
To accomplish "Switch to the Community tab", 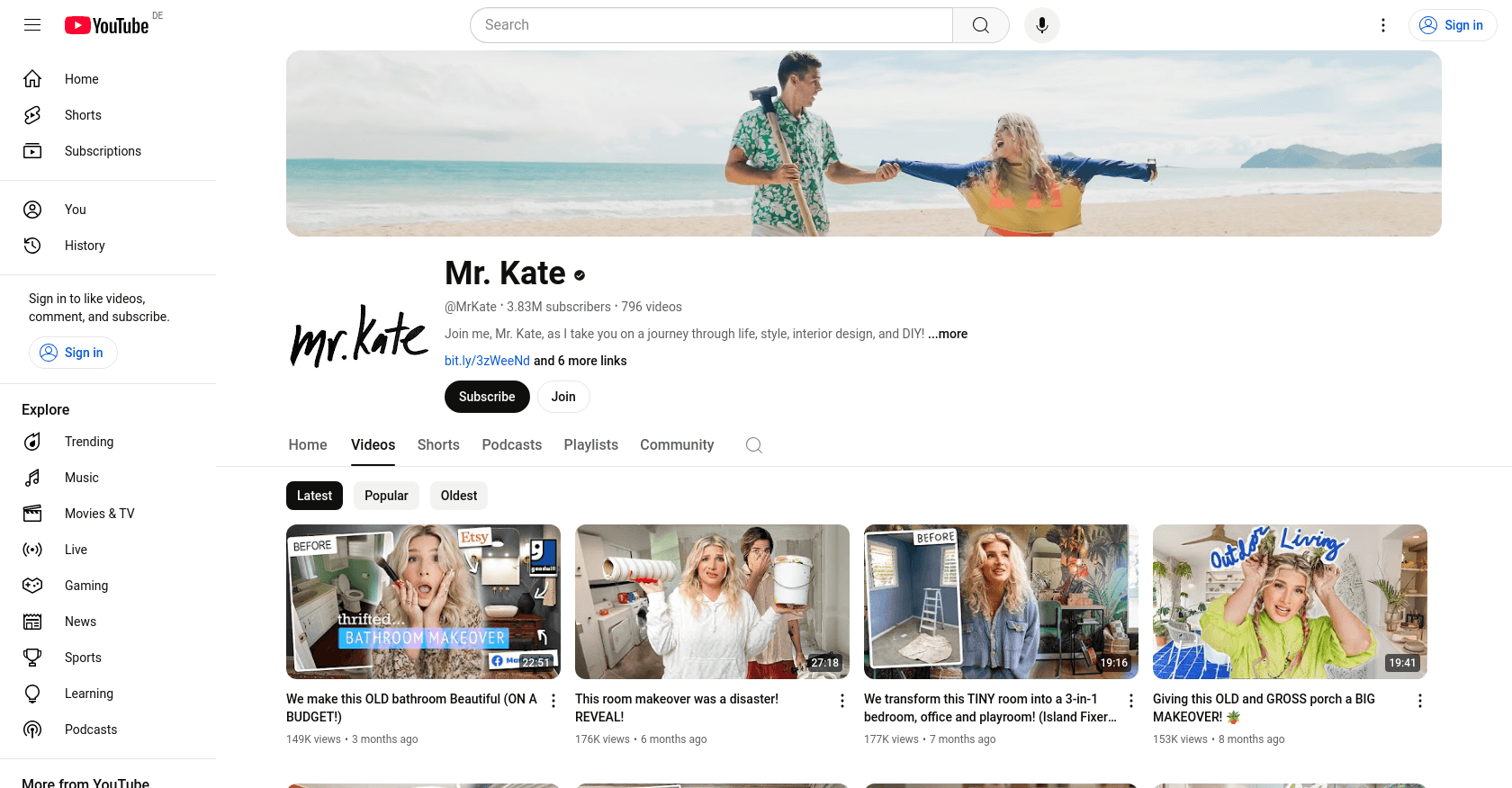I will tap(677, 445).
